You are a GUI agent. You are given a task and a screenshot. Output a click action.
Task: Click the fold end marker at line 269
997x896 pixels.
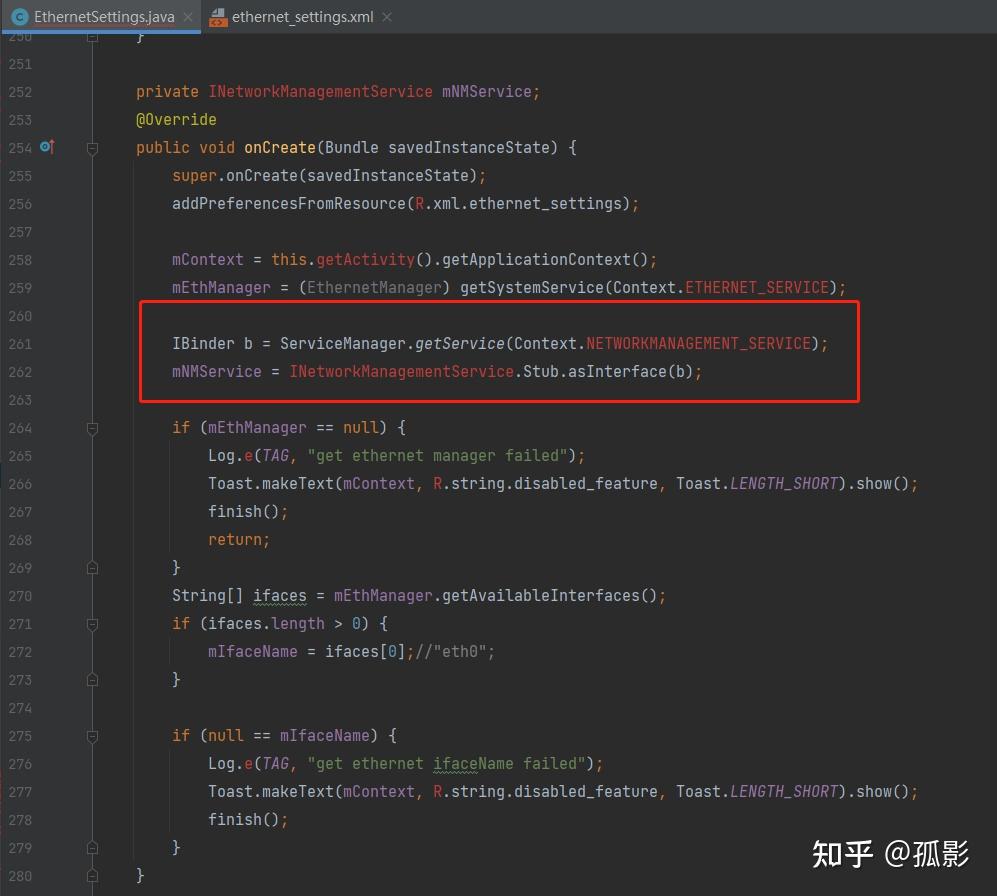[x=92, y=567]
